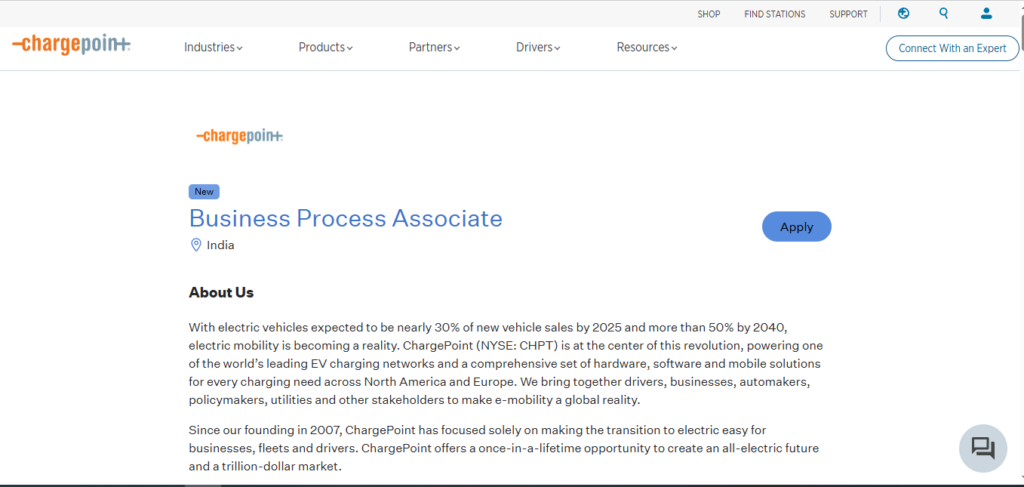Image resolution: width=1024 pixels, height=487 pixels.
Task: Click the India location text
Action: 221,245
